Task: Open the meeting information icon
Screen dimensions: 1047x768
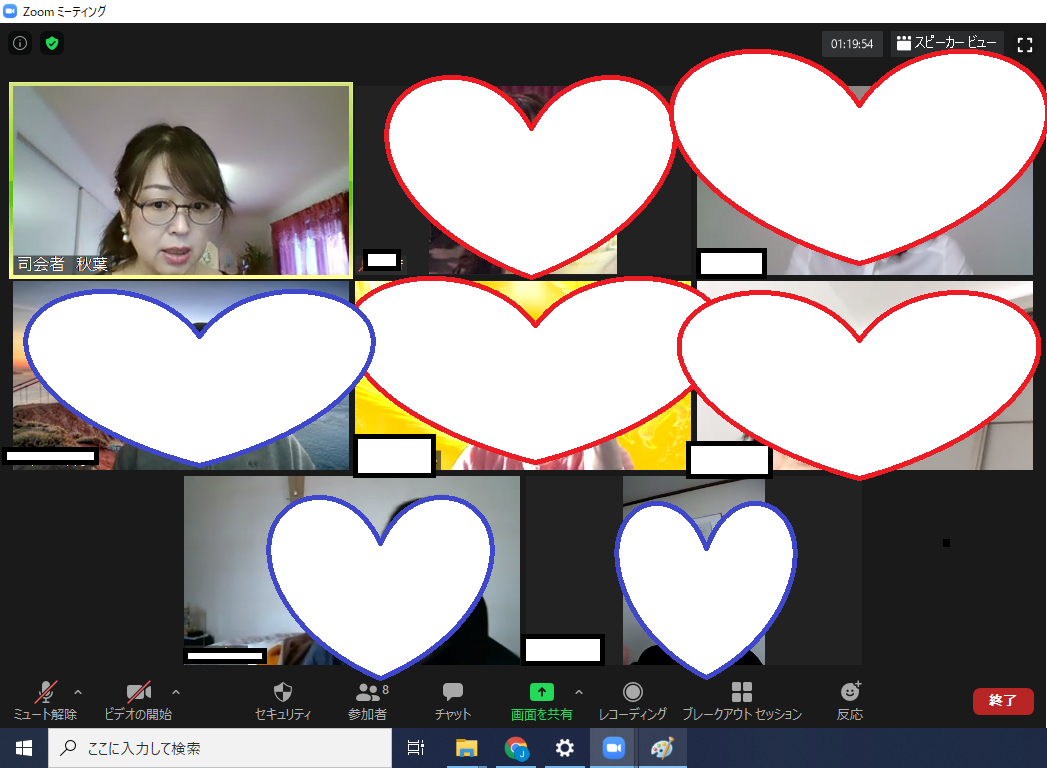Action: pos(20,43)
